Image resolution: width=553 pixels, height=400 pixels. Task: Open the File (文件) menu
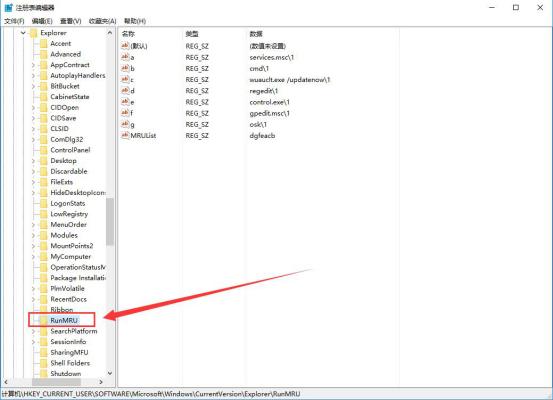(14, 21)
